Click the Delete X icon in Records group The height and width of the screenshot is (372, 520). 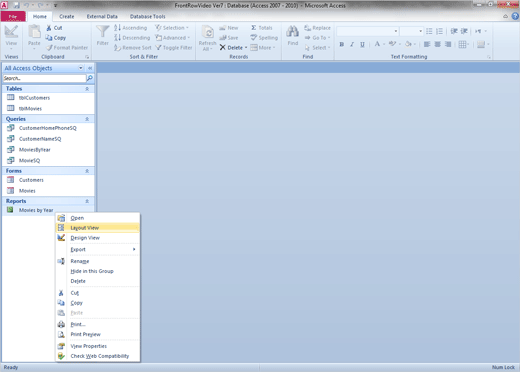tap(222, 48)
